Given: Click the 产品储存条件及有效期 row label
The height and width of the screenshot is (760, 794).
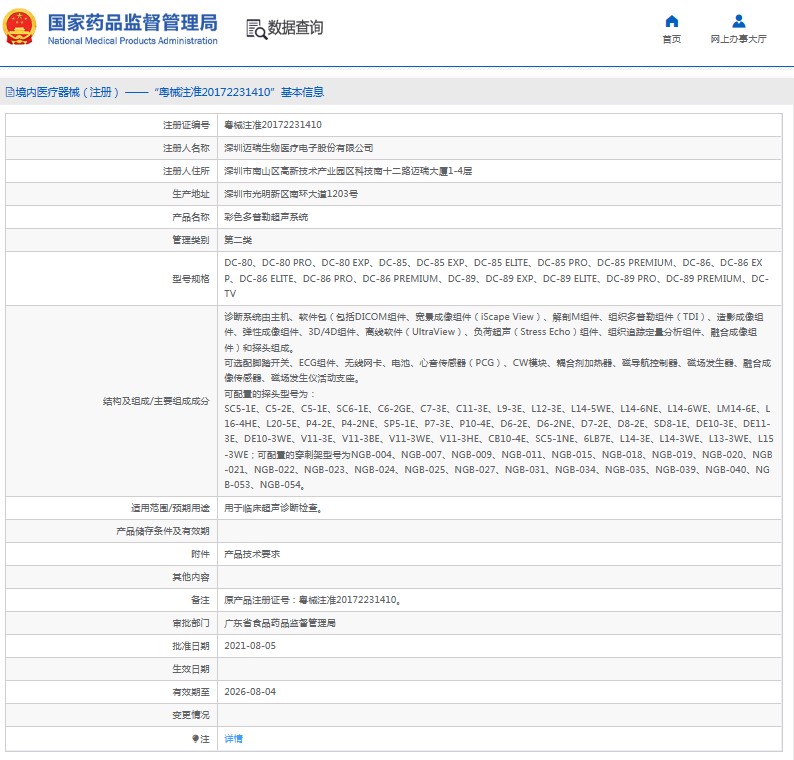Looking at the screenshot, I should [x=163, y=531].
